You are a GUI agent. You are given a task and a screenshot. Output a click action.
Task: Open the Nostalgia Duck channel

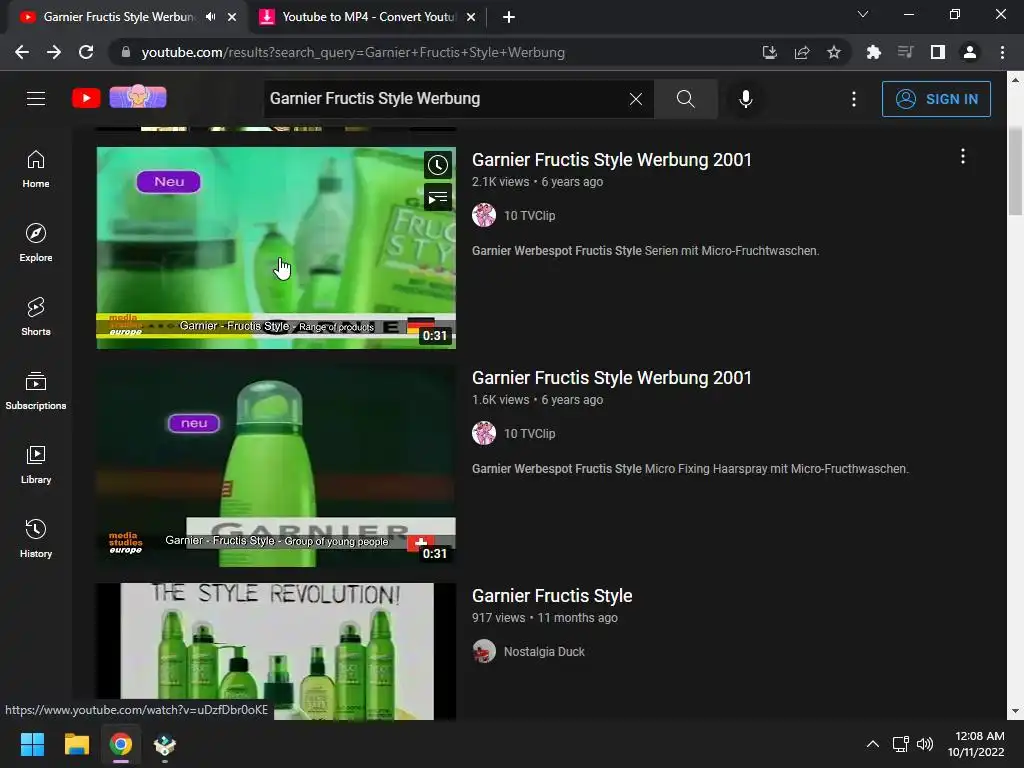coord(544,652)
